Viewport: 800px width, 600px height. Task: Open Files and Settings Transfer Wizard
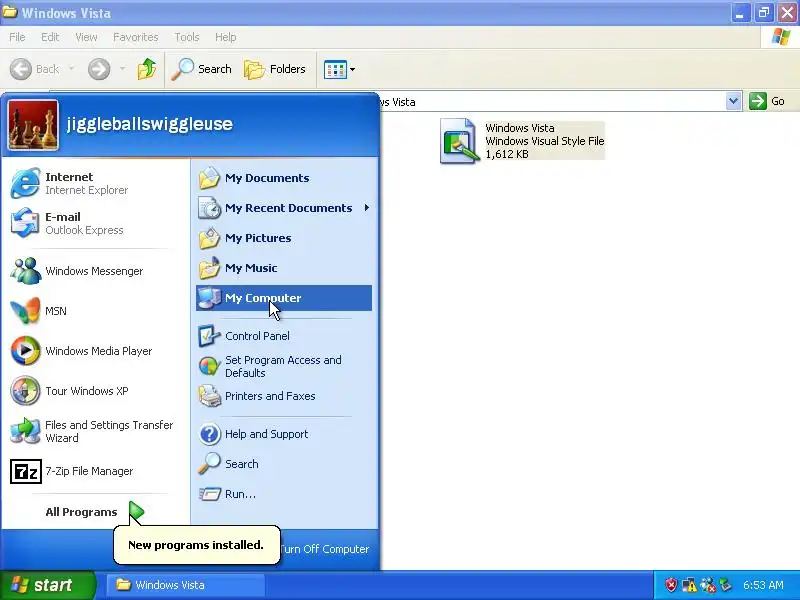pyautogui.click(x=95, y=431)
